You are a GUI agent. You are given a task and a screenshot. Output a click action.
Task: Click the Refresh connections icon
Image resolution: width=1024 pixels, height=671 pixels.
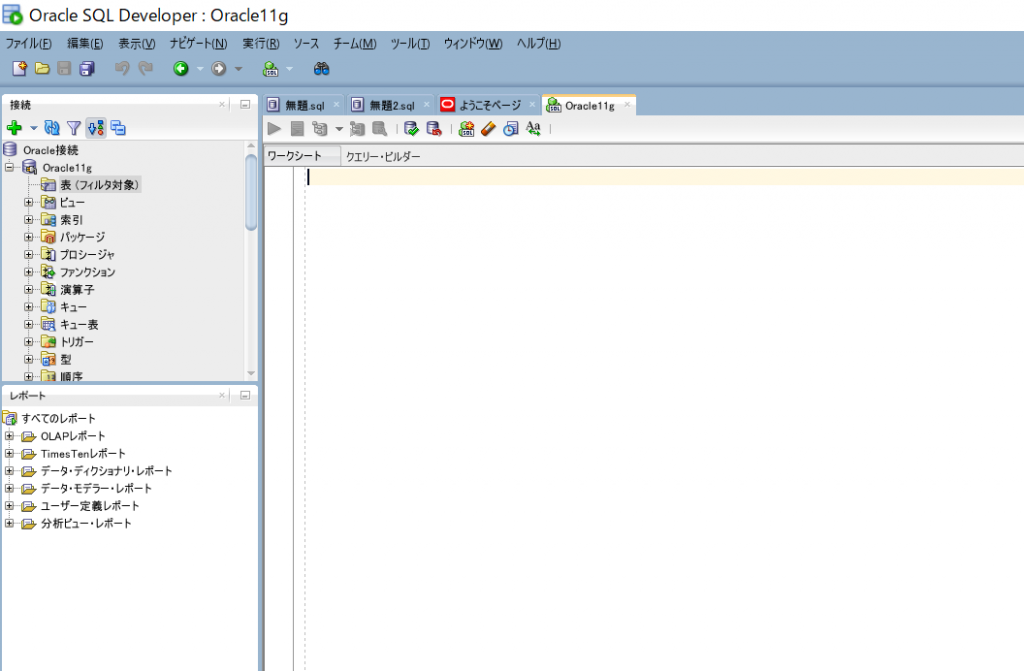[52, 128]
